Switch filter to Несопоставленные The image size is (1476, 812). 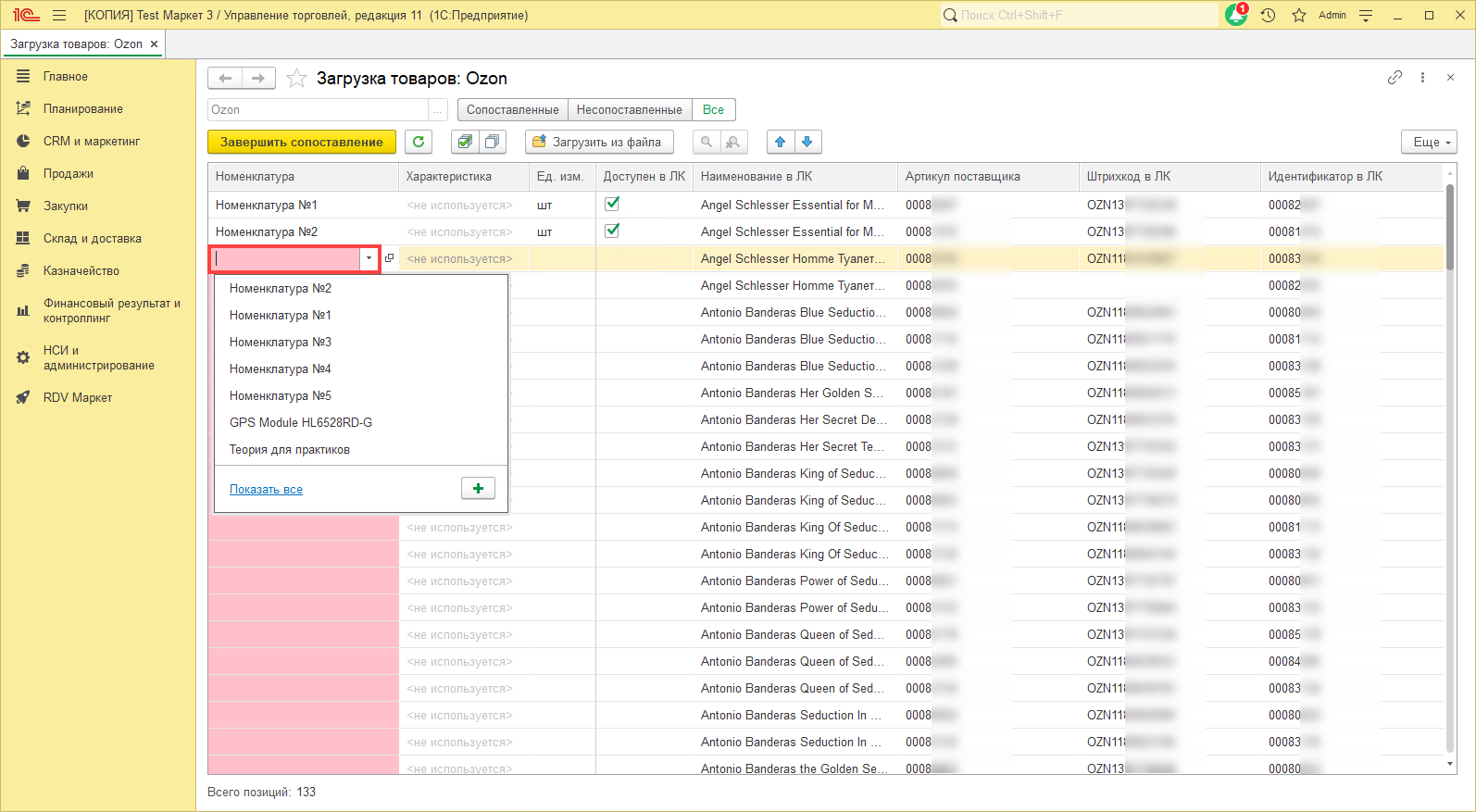(629, 109)
